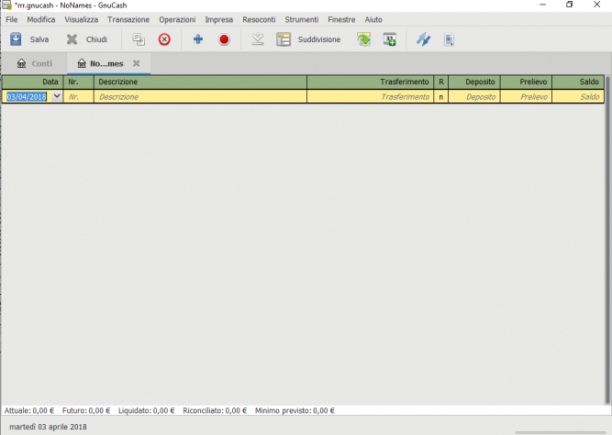
Task: Open the Resoconti menu
Action: point(259,20)
